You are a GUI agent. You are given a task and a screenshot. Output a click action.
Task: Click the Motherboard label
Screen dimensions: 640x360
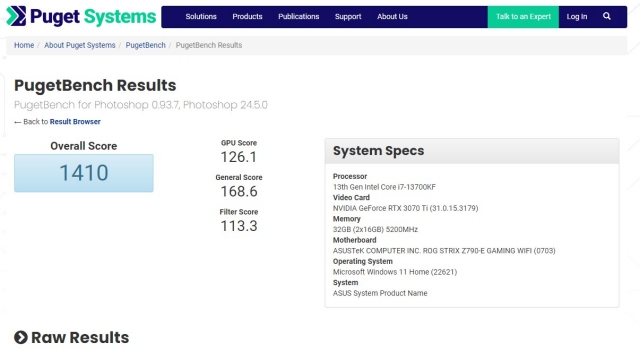[x=354, y=240]
